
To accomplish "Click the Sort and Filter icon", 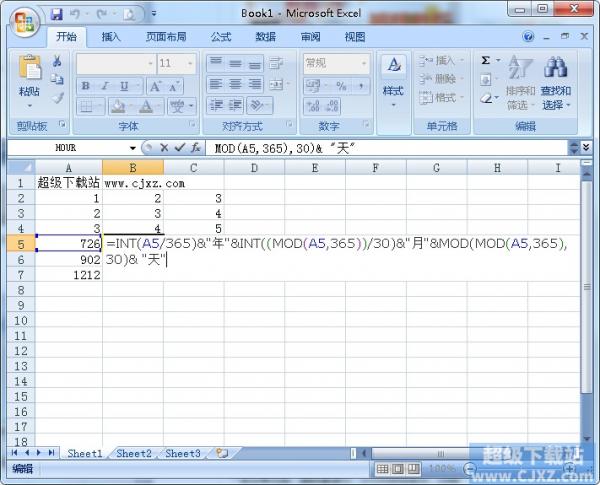I will tap(520, 78).
